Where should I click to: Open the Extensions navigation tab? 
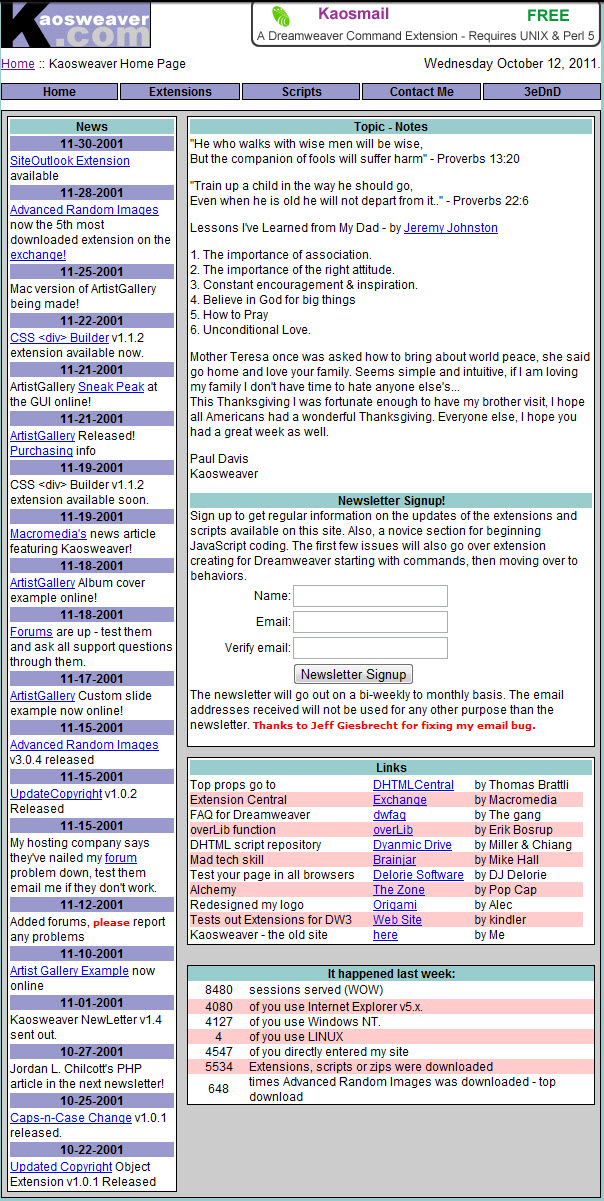tap(180, 92)
